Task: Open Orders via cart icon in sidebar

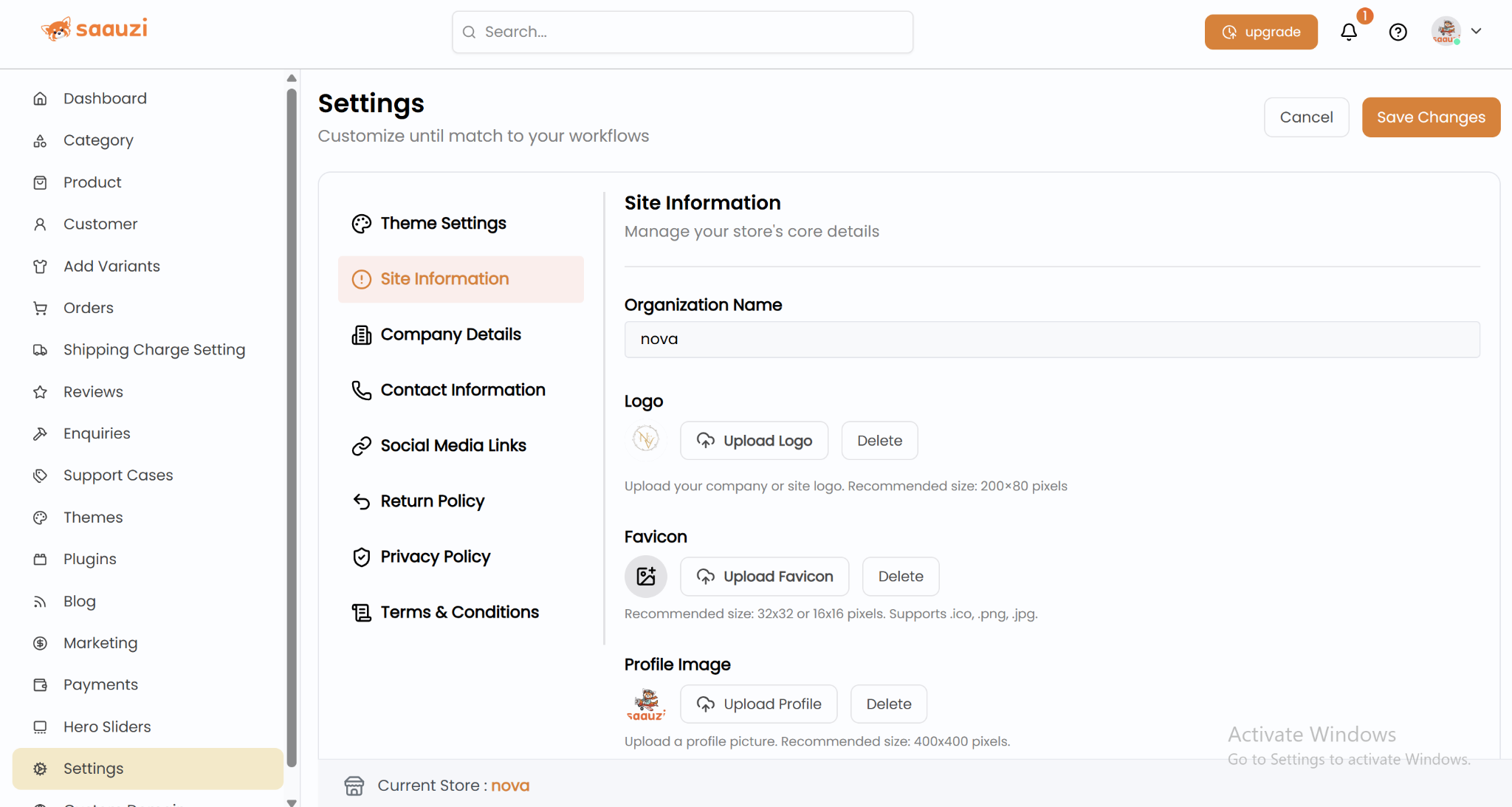Action: point(41,309)
